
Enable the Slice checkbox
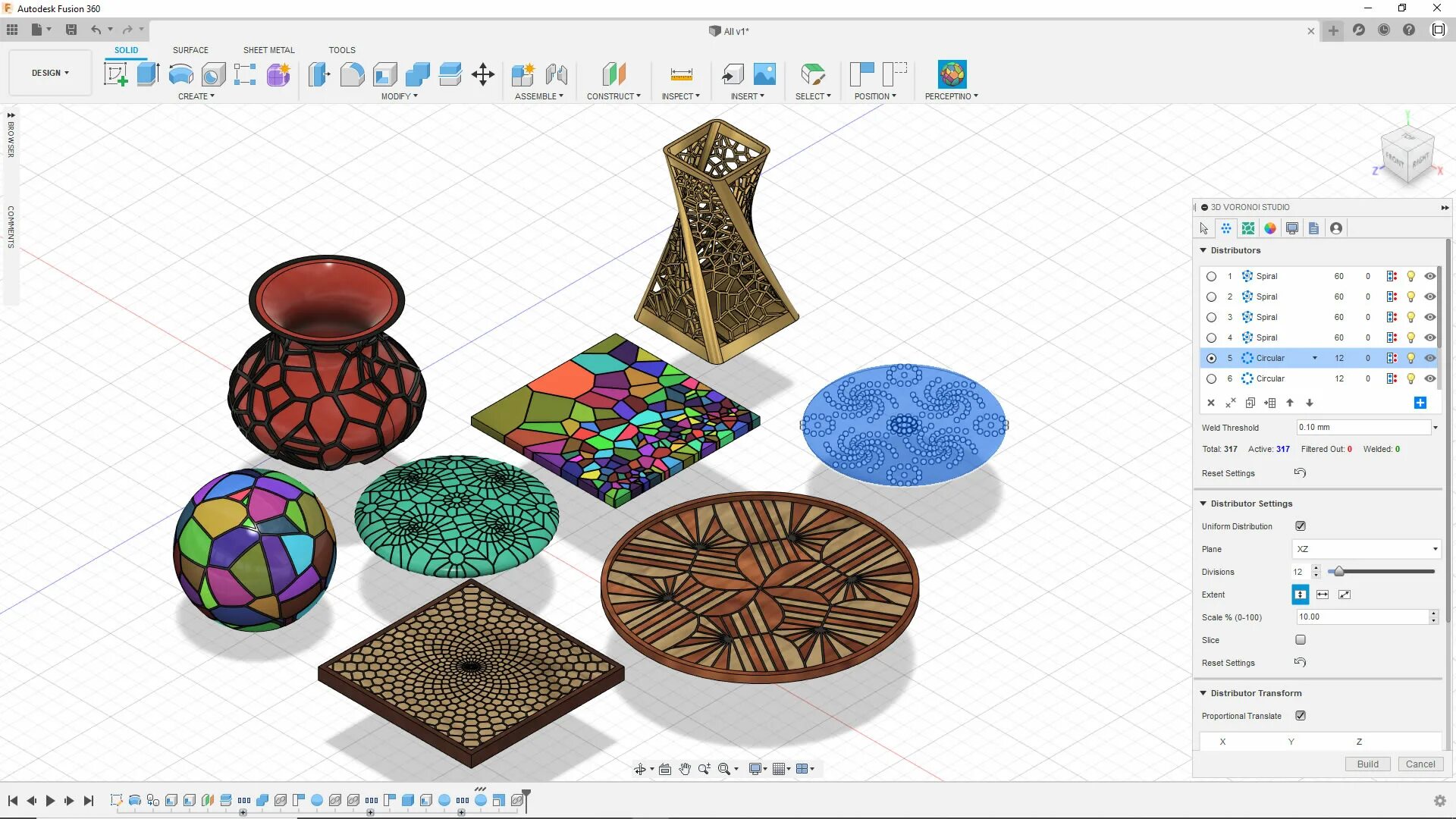tap(1301, 640)
